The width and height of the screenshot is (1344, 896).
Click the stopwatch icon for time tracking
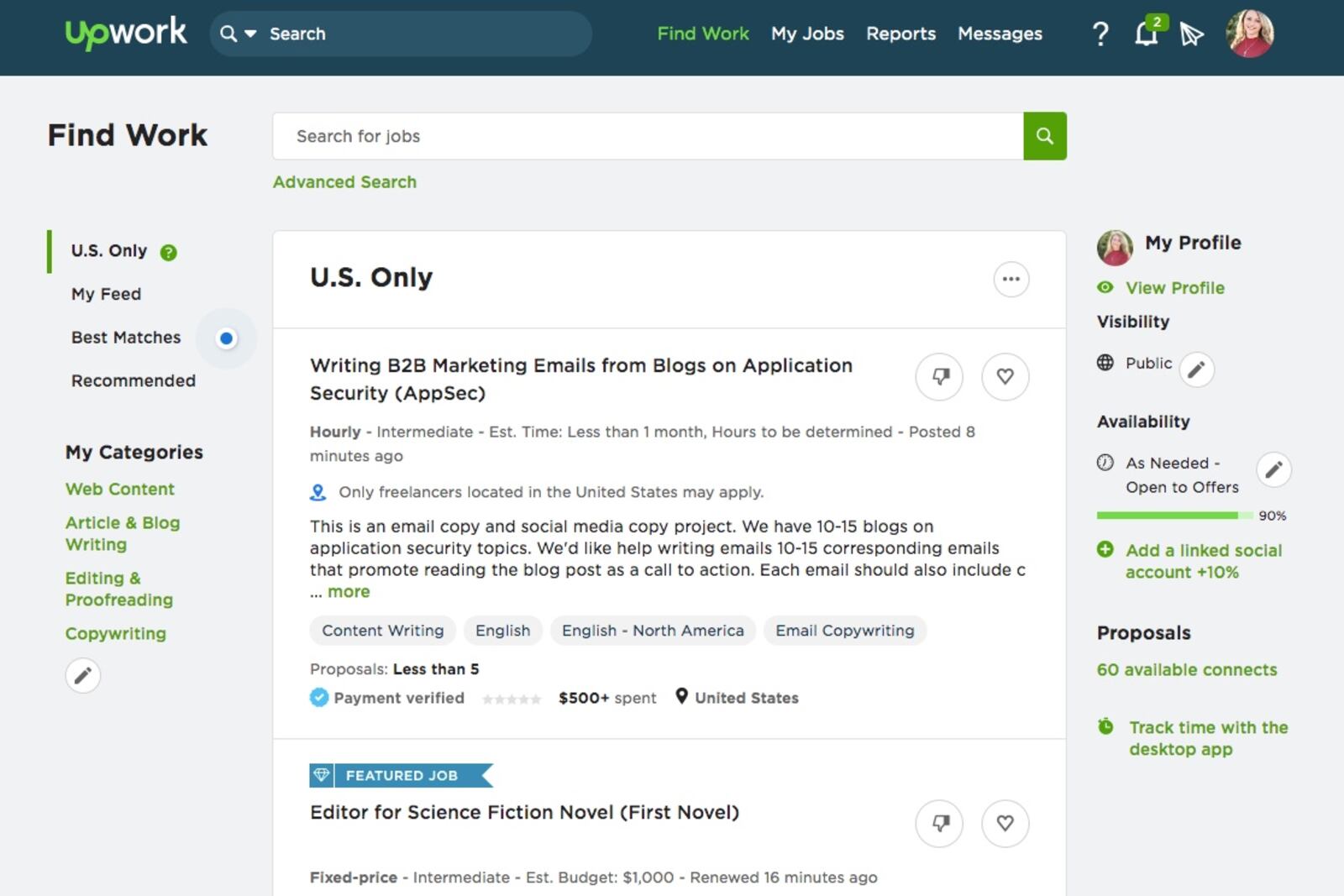coord(1105,726)
